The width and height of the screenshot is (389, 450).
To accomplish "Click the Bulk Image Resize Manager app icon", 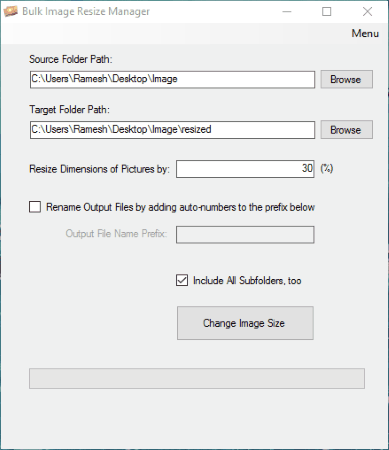I will pos(10,11).
